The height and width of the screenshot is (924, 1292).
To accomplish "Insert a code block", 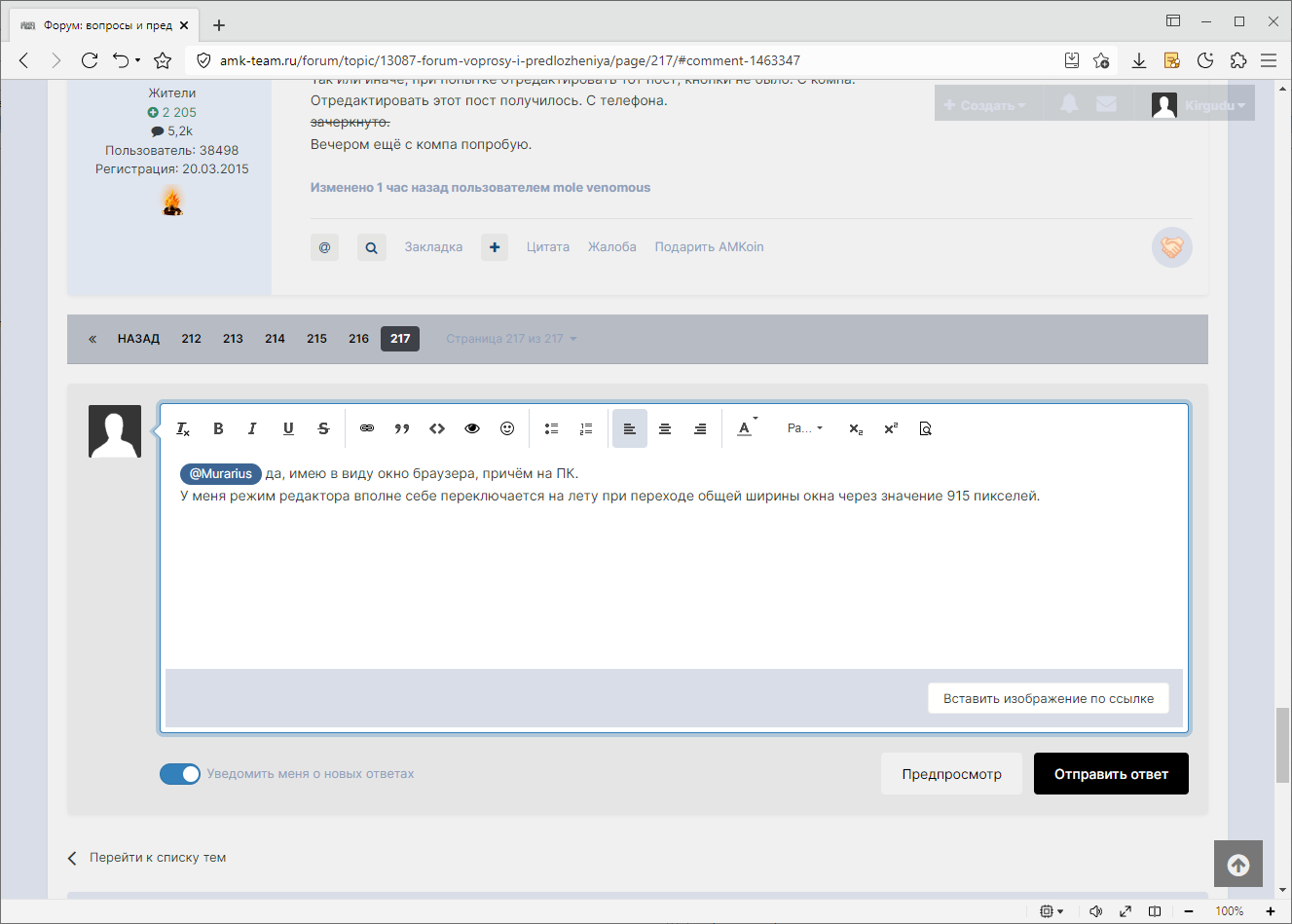I will click(x=437, y=428).
